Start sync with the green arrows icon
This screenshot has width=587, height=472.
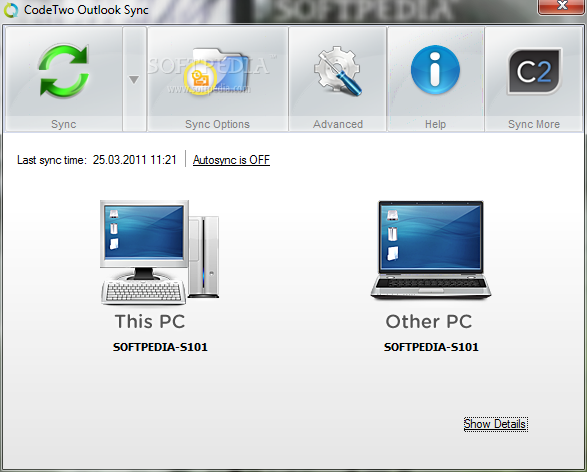point(64,70)
